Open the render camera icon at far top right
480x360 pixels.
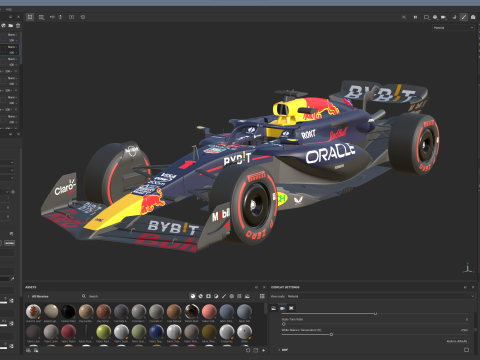tap(473, 17)
